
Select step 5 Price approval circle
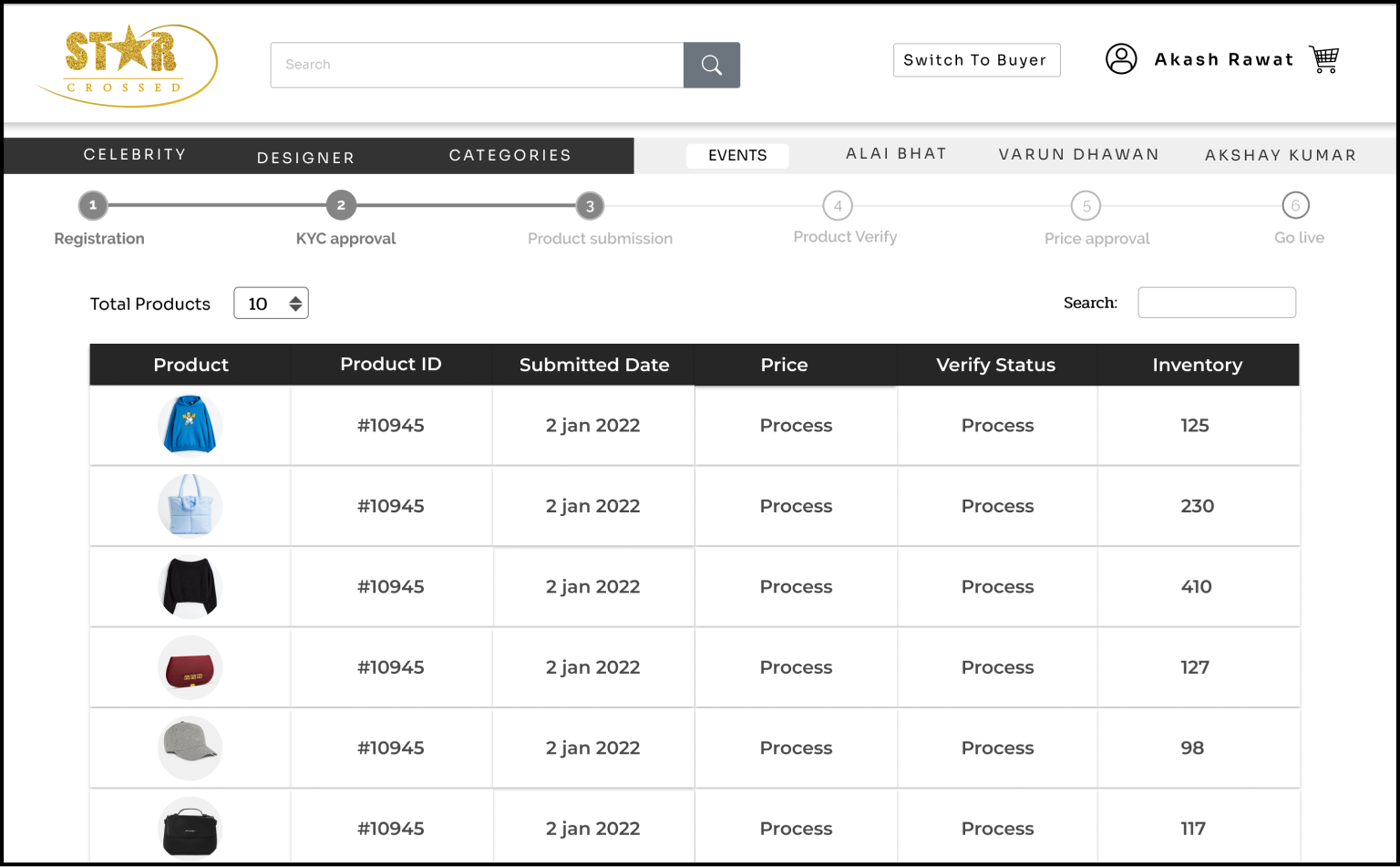tap(1086, 206)
